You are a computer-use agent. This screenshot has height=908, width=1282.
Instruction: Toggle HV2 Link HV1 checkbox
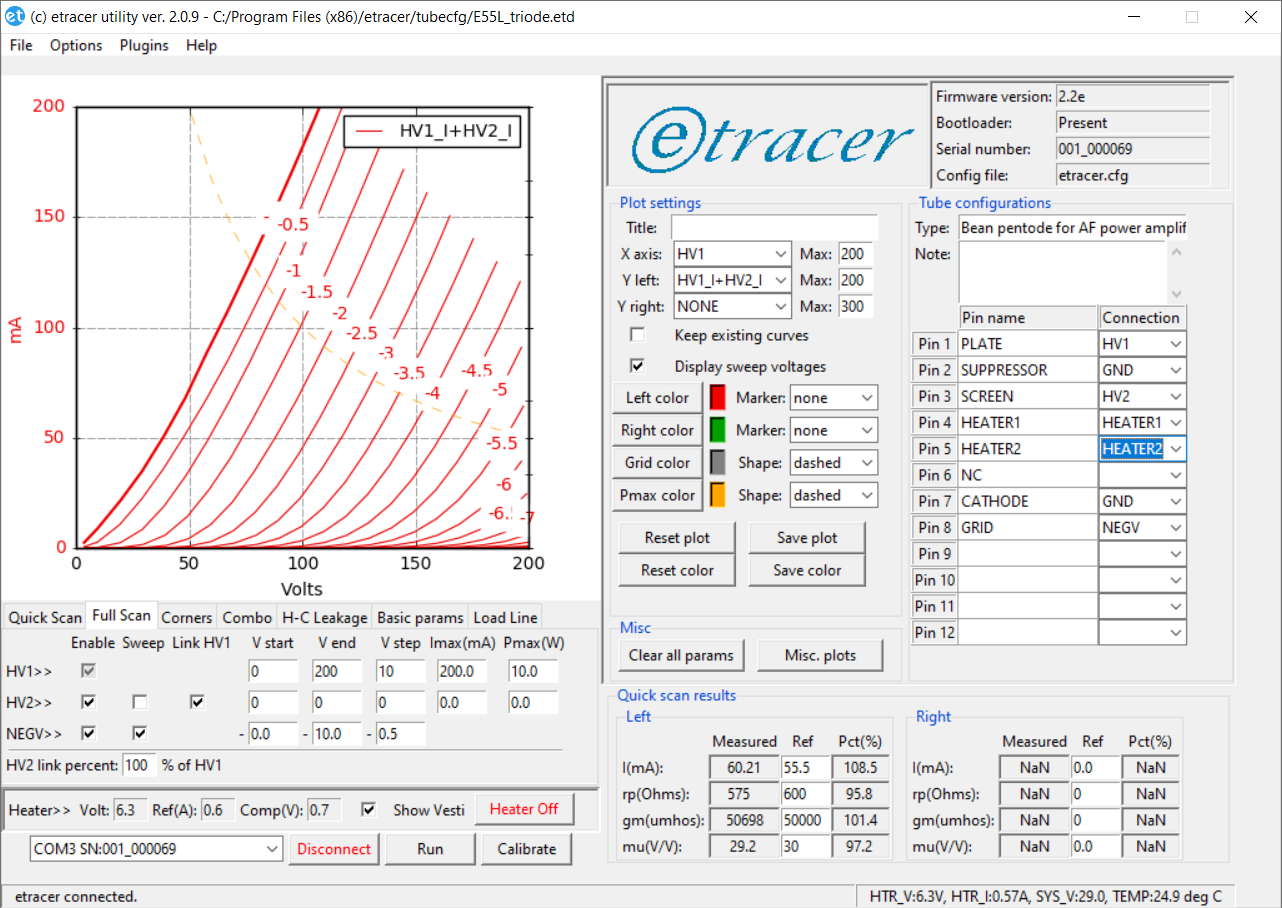(x=197, y=702)
